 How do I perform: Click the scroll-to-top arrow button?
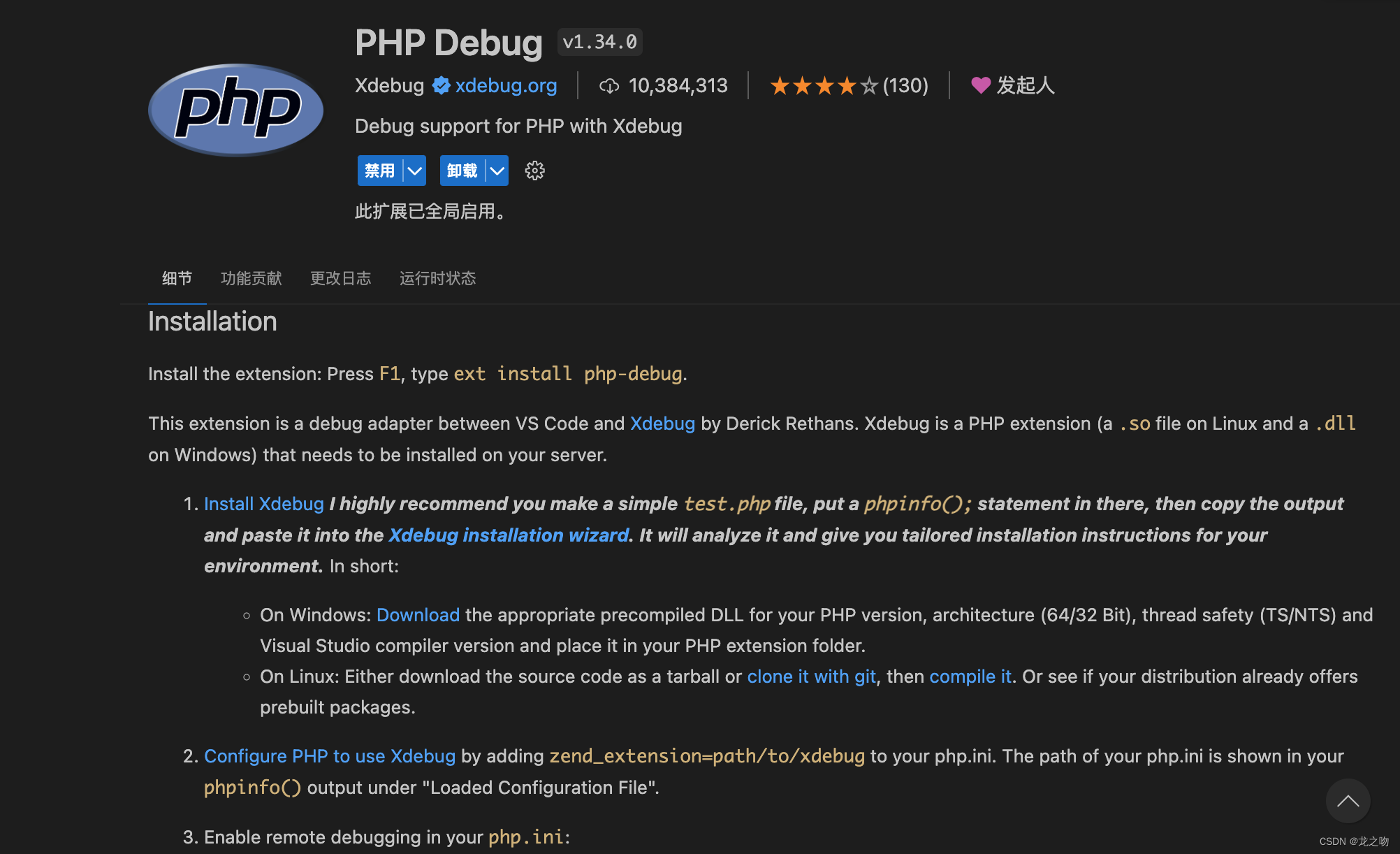click(1348, 802)
